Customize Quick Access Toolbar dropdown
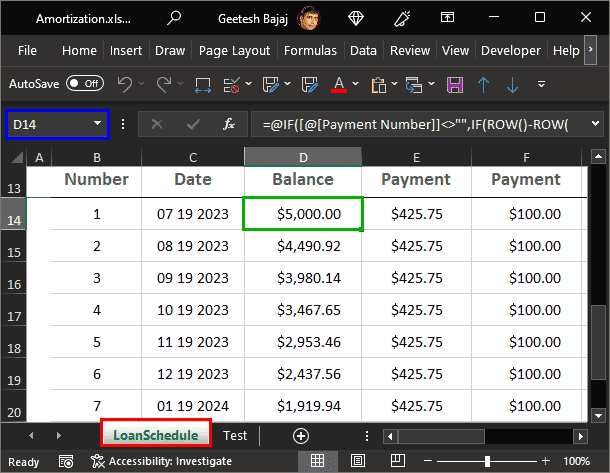Screen dimensions: 610x473 click(x=541, y=84)
